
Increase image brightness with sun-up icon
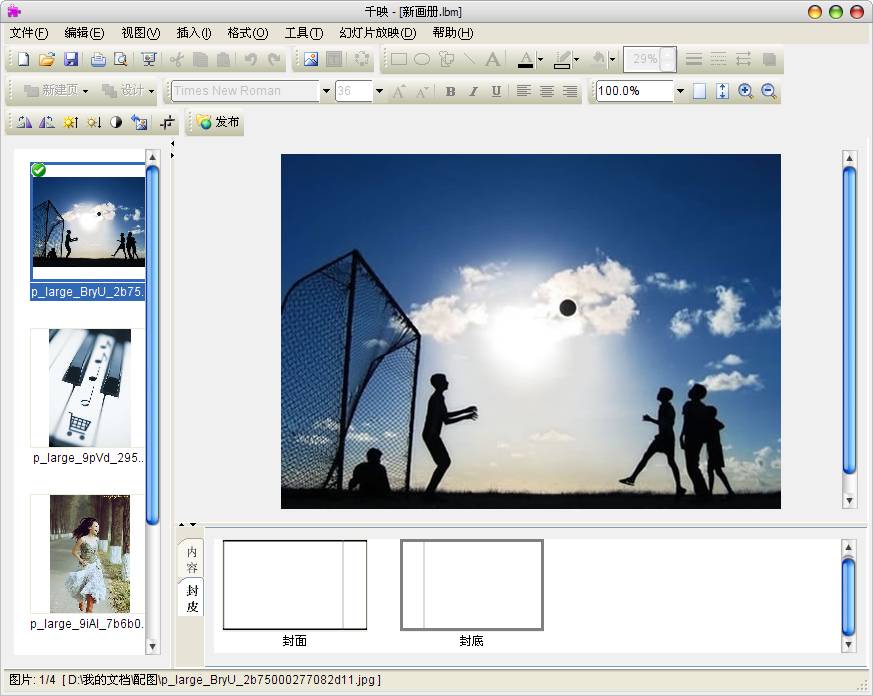click(x=69, y=123)
